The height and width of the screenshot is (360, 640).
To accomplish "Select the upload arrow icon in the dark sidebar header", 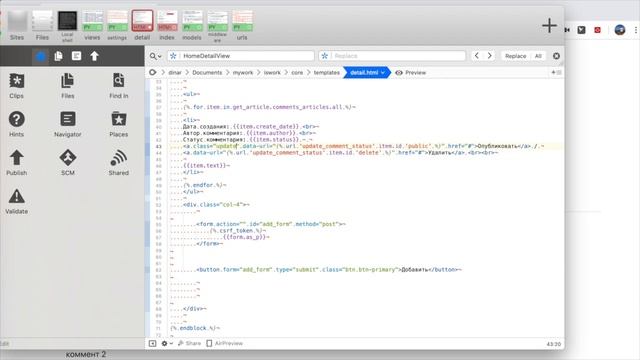I will coord(94,56).
